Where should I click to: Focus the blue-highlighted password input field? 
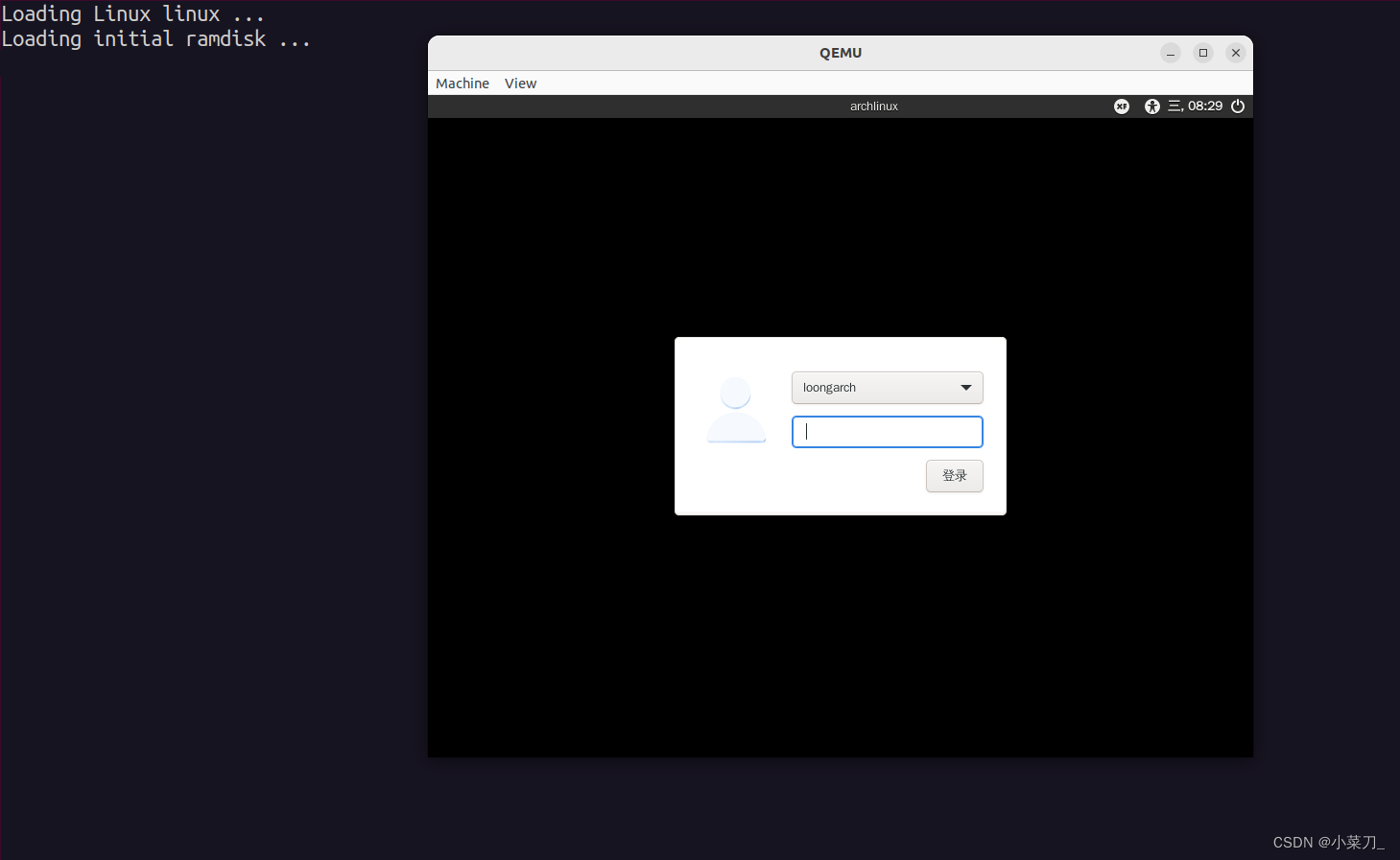pyautogui.click(x=886, y=431)
